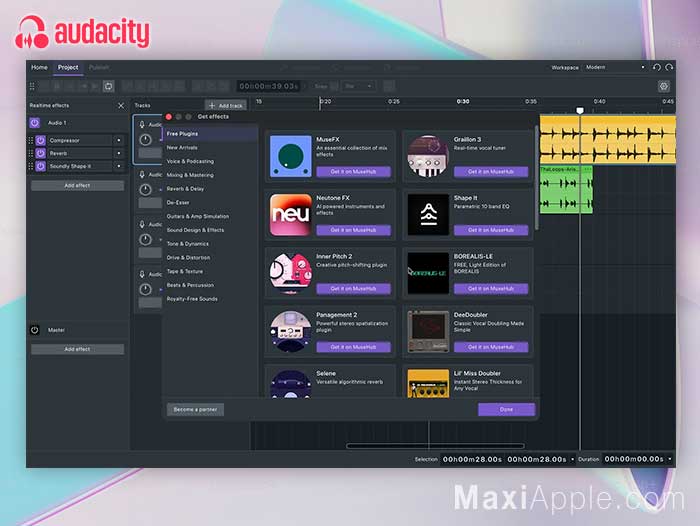Image resolution: width=700 pixels, height=526 pixels.
Task: Select the Tape & Texture category
Action: (210, 271)
